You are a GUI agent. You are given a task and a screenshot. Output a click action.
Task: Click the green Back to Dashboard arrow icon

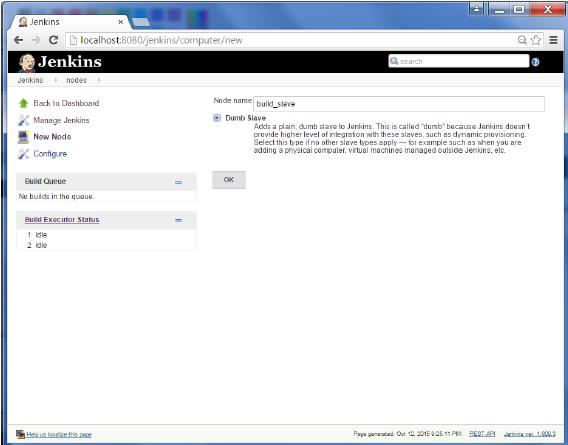[x=24, y=103]
